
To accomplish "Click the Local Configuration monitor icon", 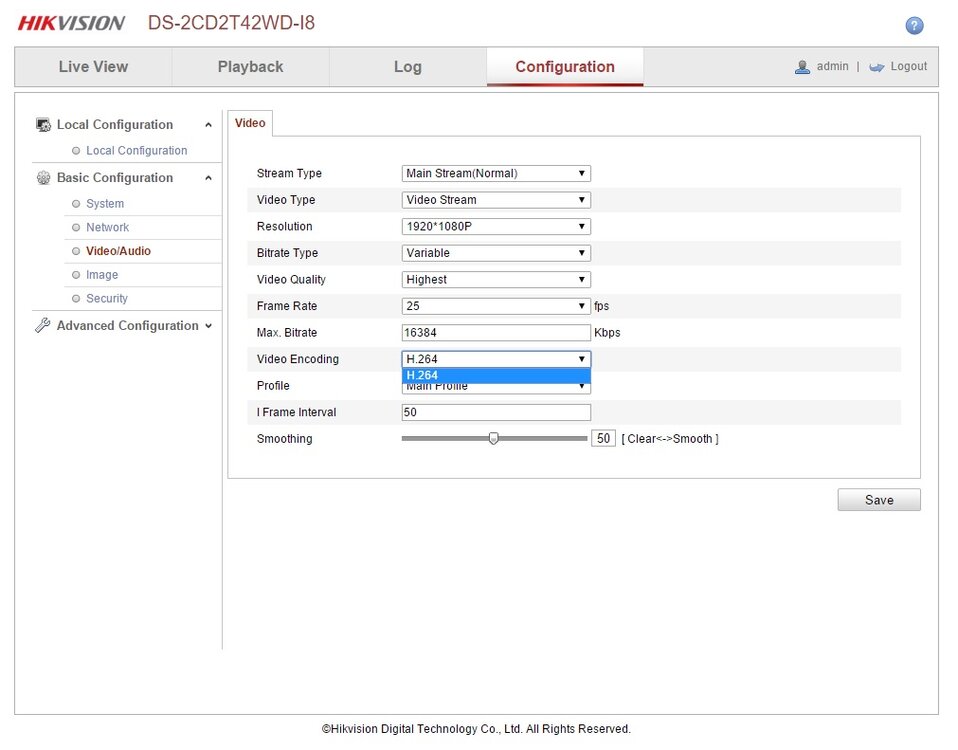I will [43, 125].
